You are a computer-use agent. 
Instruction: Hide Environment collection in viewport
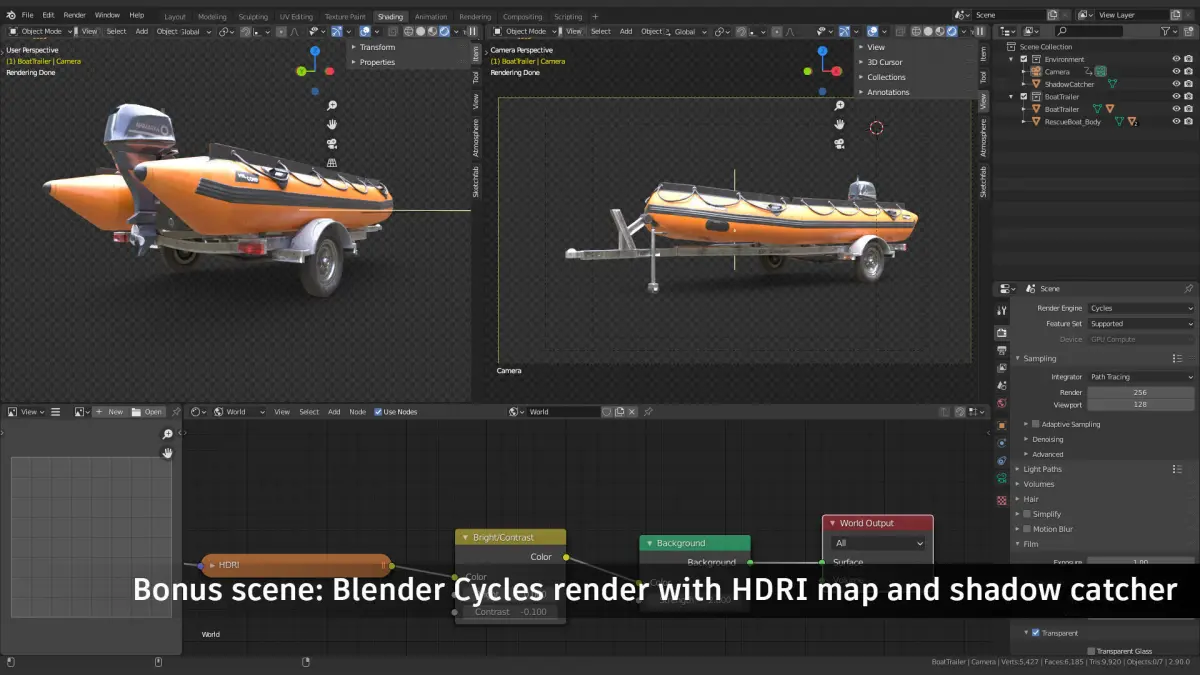[1176, 59]
